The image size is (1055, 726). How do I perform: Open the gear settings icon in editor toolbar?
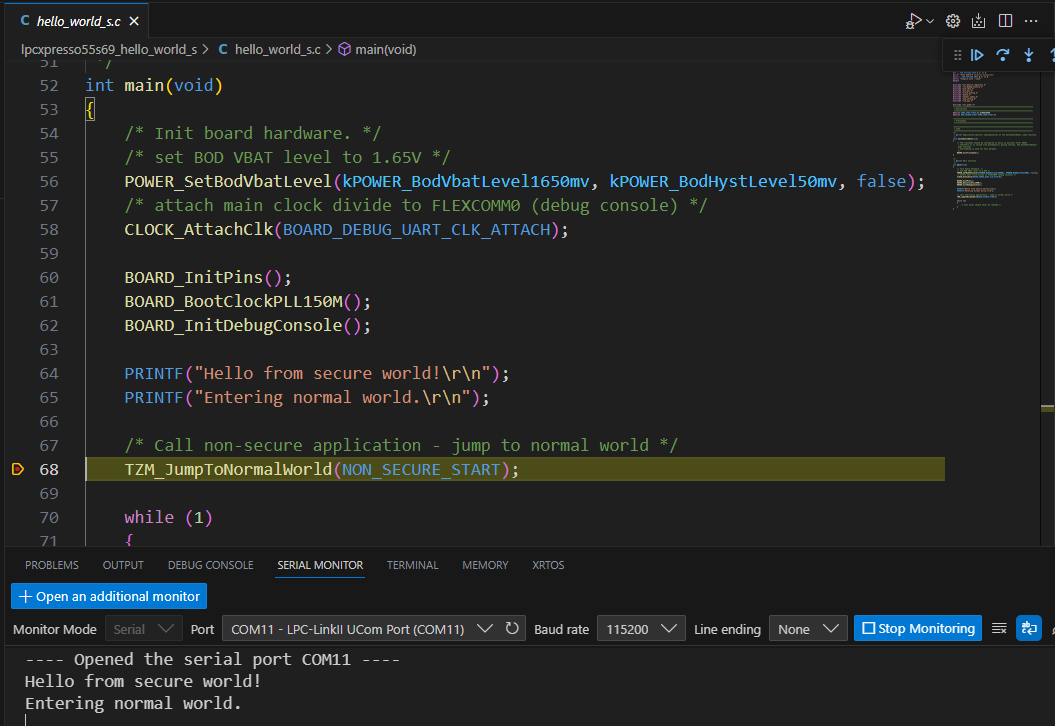[953, 21]
